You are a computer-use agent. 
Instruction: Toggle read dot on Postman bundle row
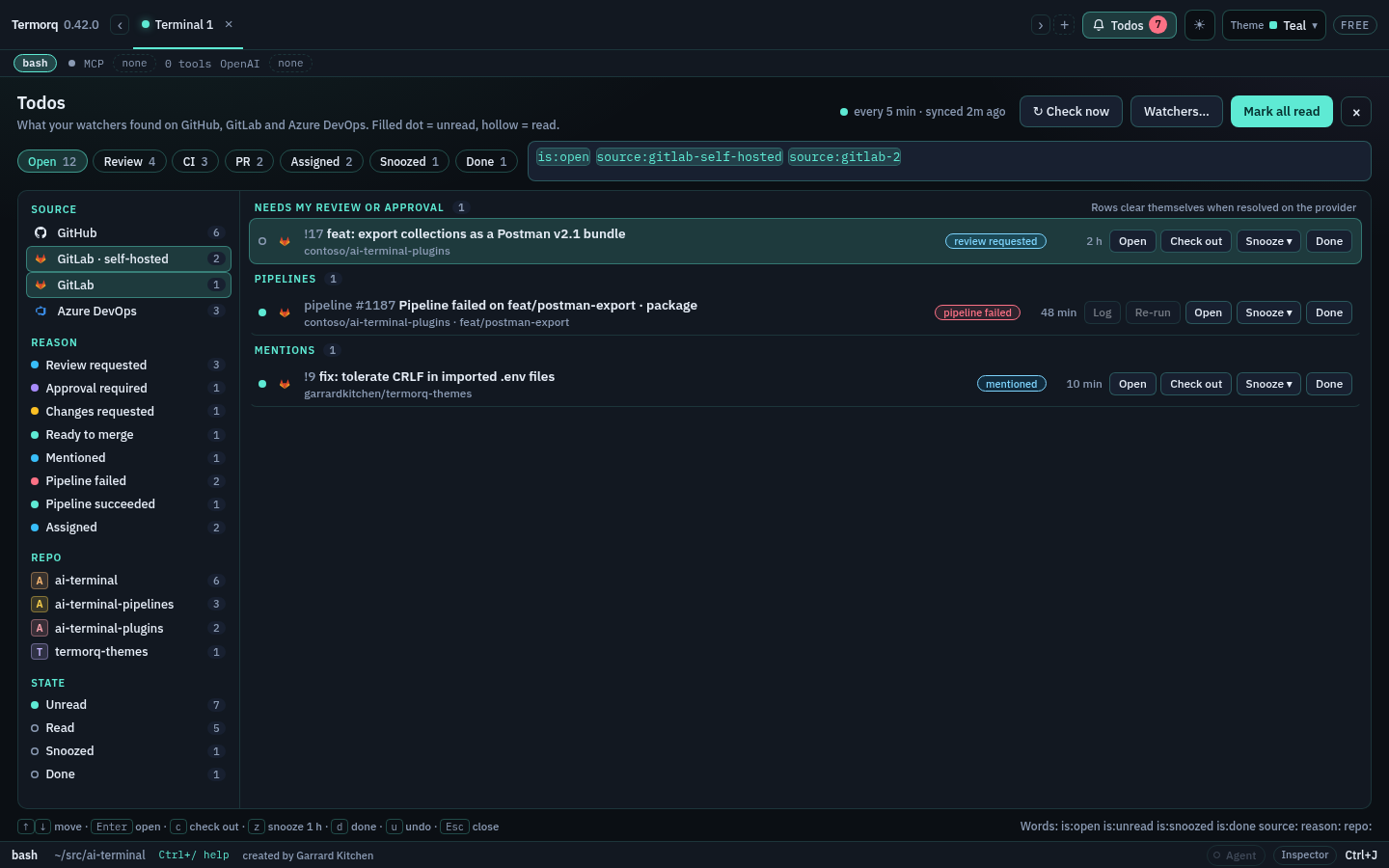pyautogui.click(x=262, y=241)
